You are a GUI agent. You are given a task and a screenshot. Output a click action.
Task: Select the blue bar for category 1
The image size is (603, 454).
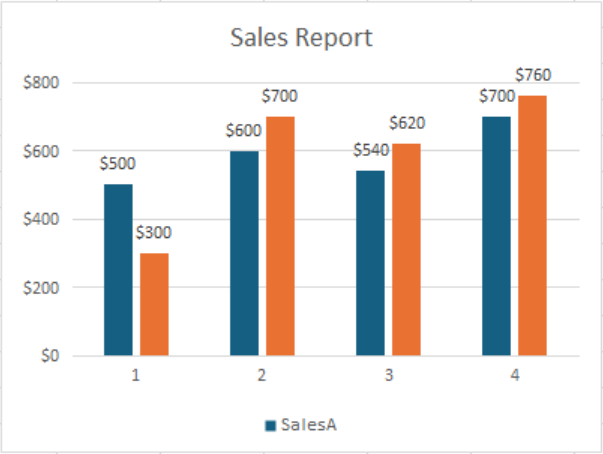pyautogui.click(x=118, y=269)
